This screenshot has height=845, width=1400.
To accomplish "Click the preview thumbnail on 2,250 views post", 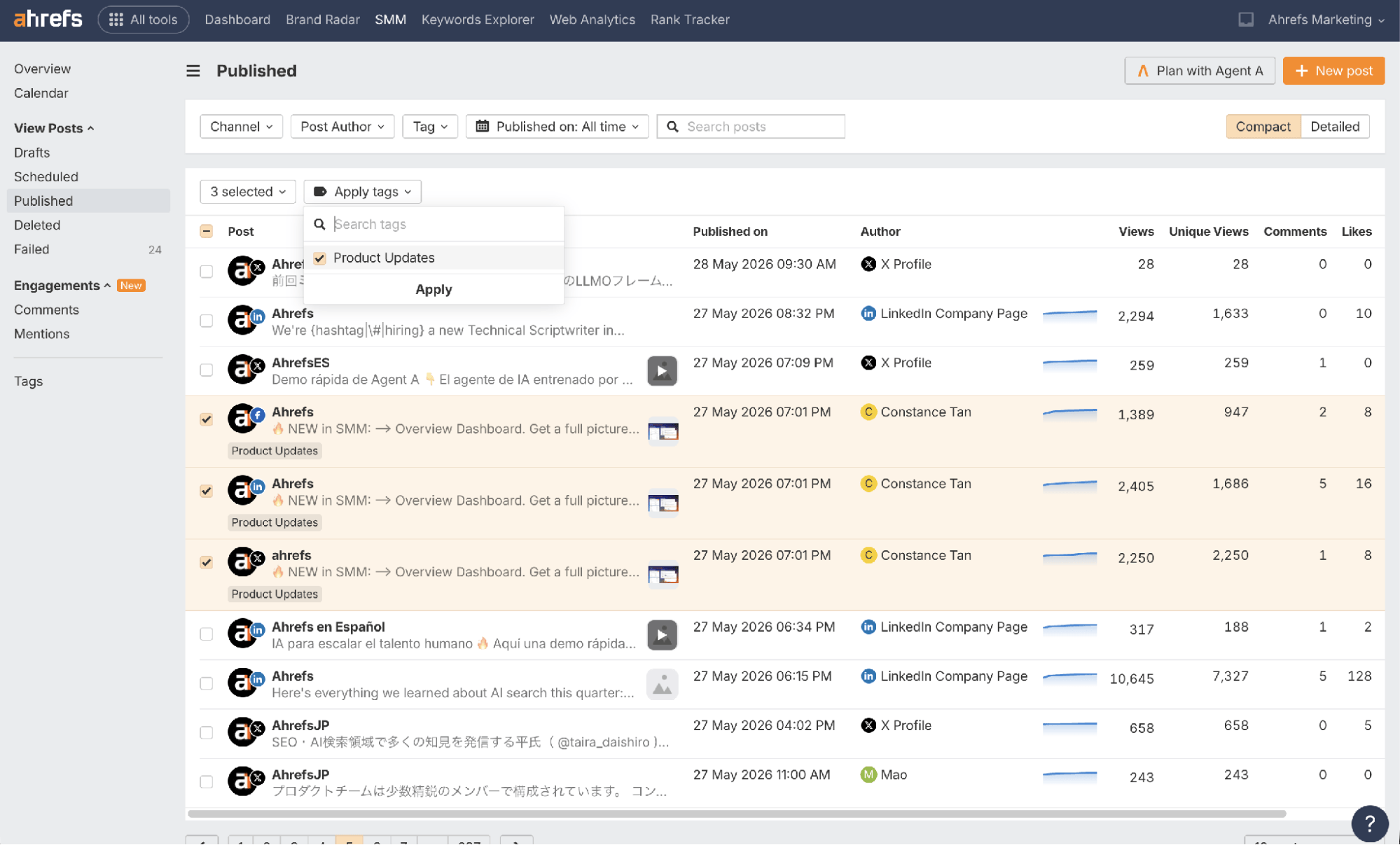I will click(x=663, y=575).
